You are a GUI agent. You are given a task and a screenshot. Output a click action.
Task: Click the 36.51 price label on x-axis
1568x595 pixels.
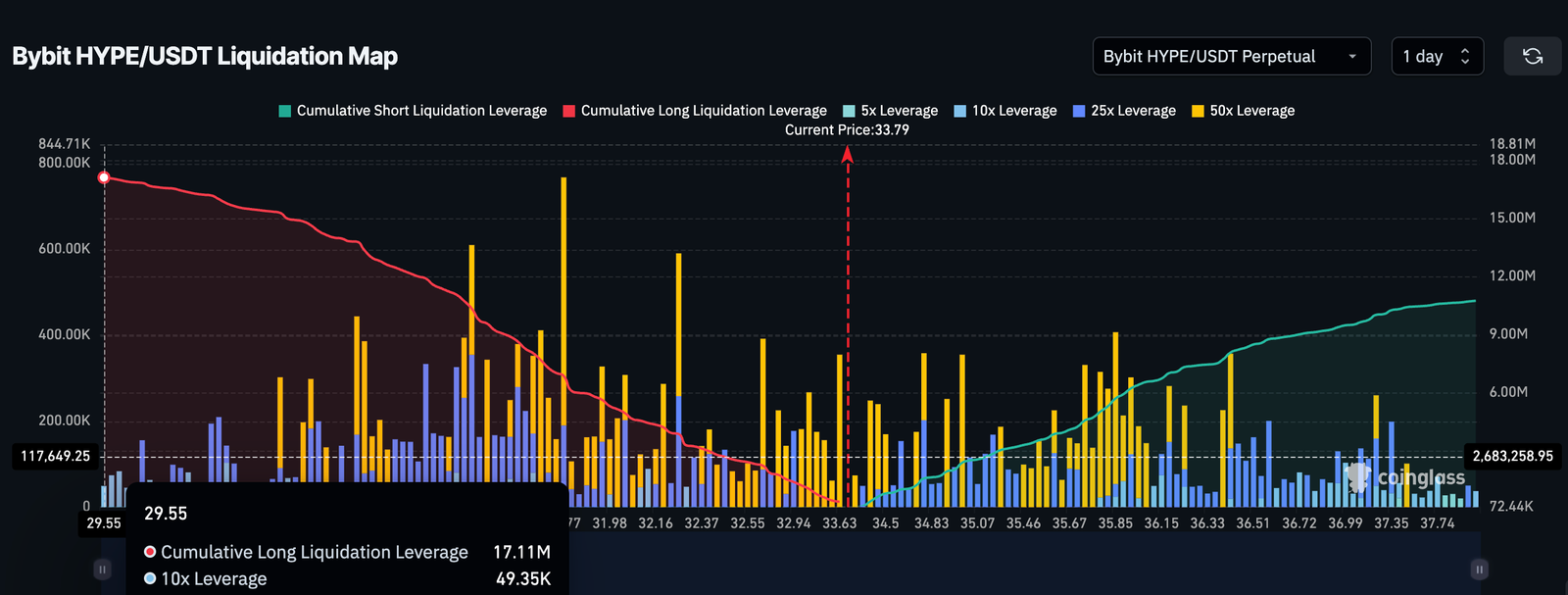click(1253, 523)
